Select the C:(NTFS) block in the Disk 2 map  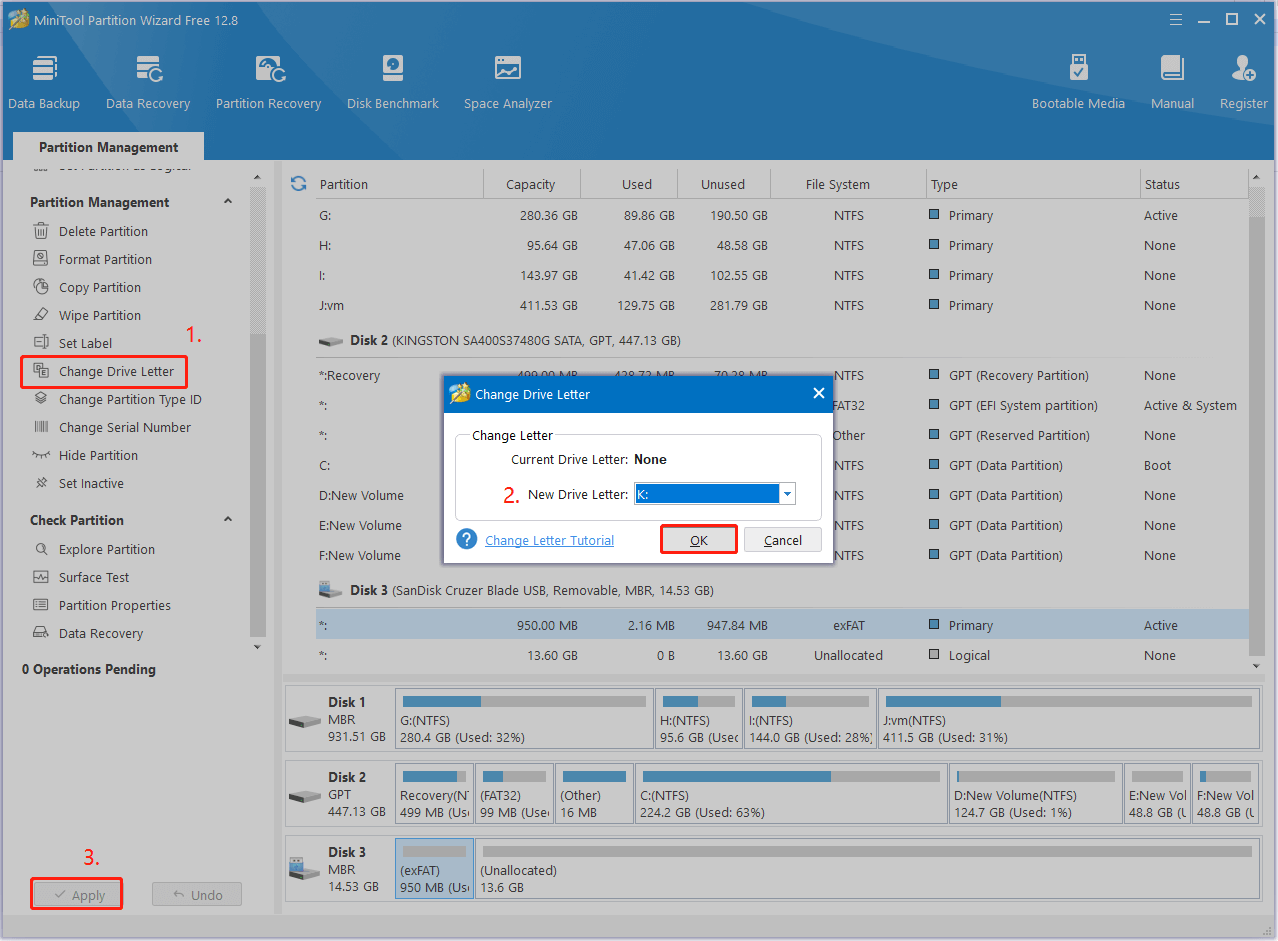click(791, 794)
